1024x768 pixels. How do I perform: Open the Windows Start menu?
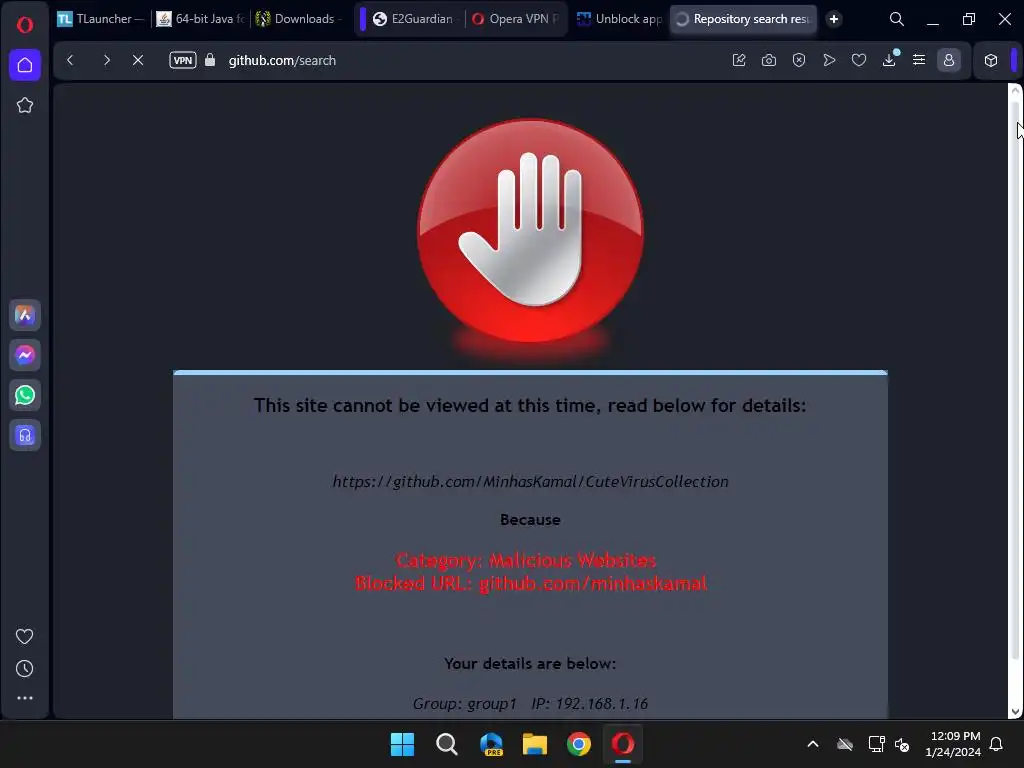[x=402, y=744]
